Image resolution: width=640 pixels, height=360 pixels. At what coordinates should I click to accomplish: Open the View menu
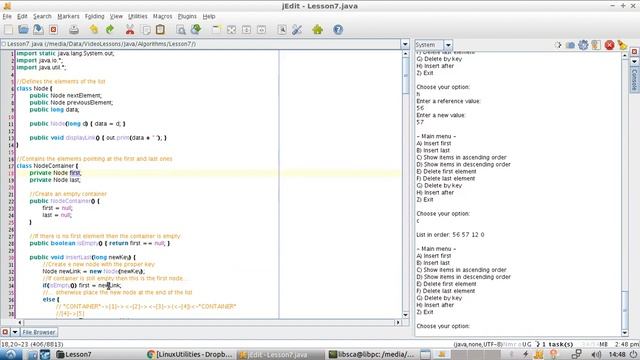click(116, 16)
